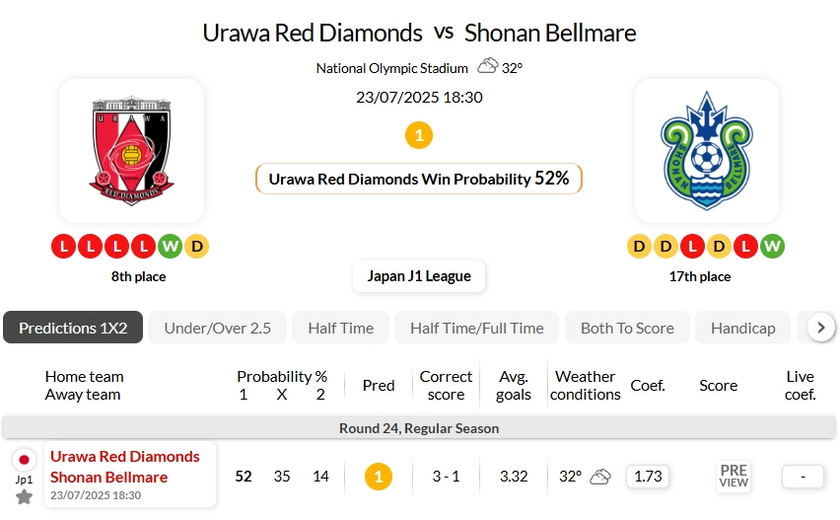This screenshot has width=840, height=520.
Task: Open the Half Time/Full Time tab
Action: [x=477, y=328]
